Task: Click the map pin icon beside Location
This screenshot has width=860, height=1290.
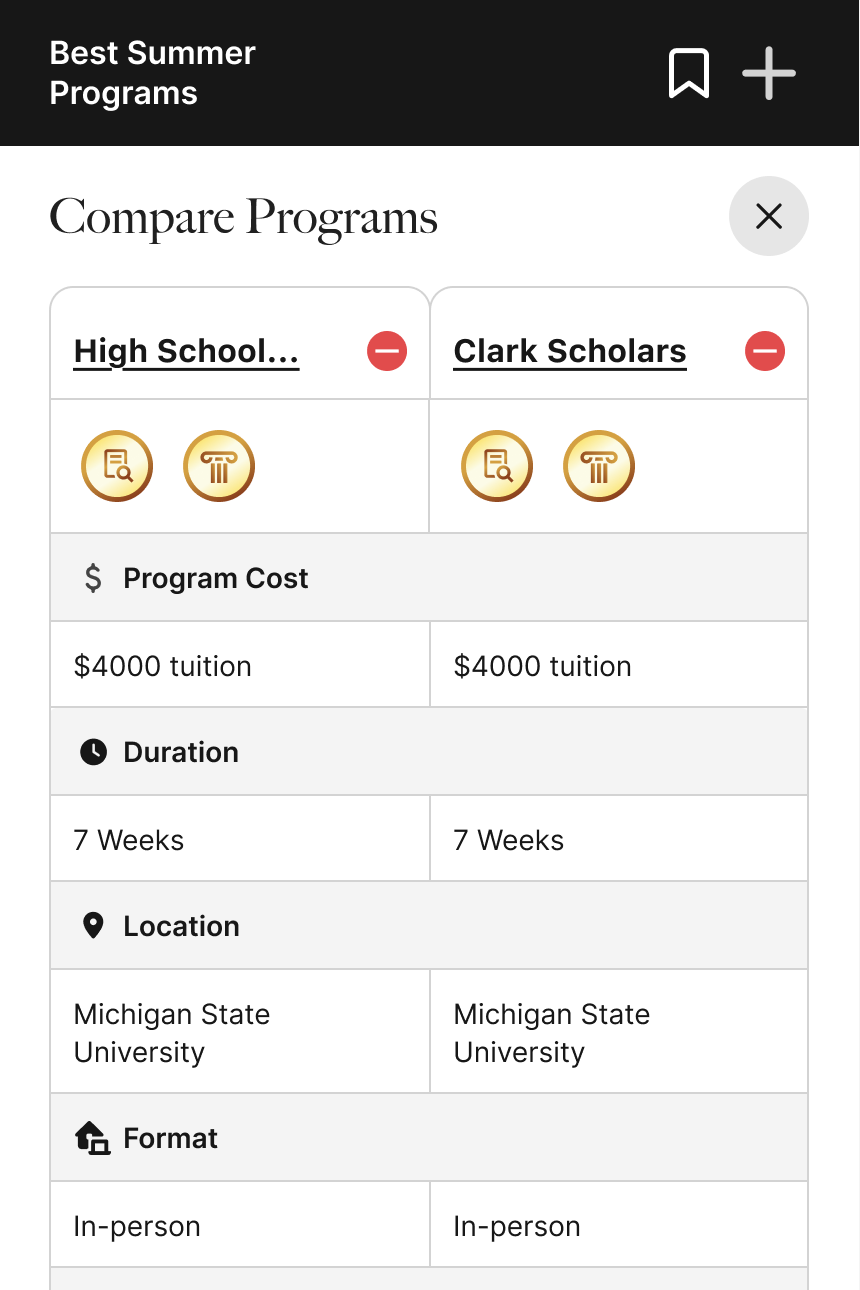Action: (93, 926)
